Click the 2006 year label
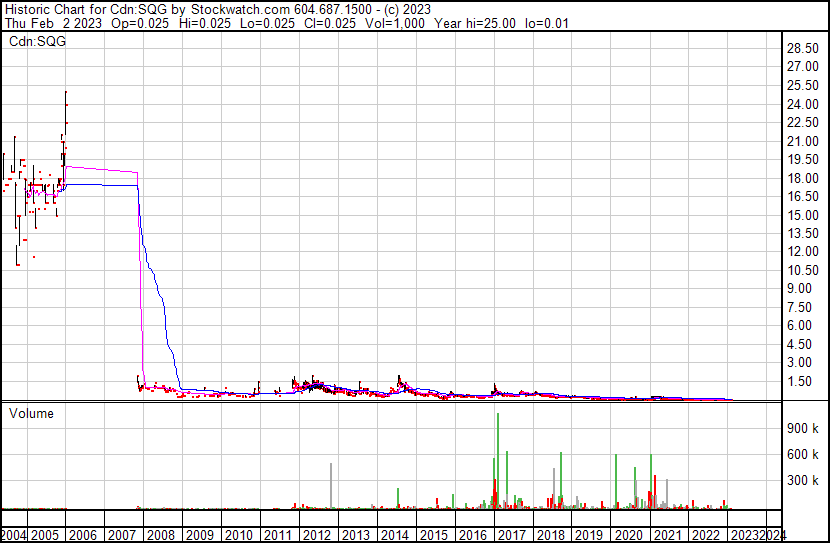The width and height of the screenshot is (830, 543). pos(83,535)
